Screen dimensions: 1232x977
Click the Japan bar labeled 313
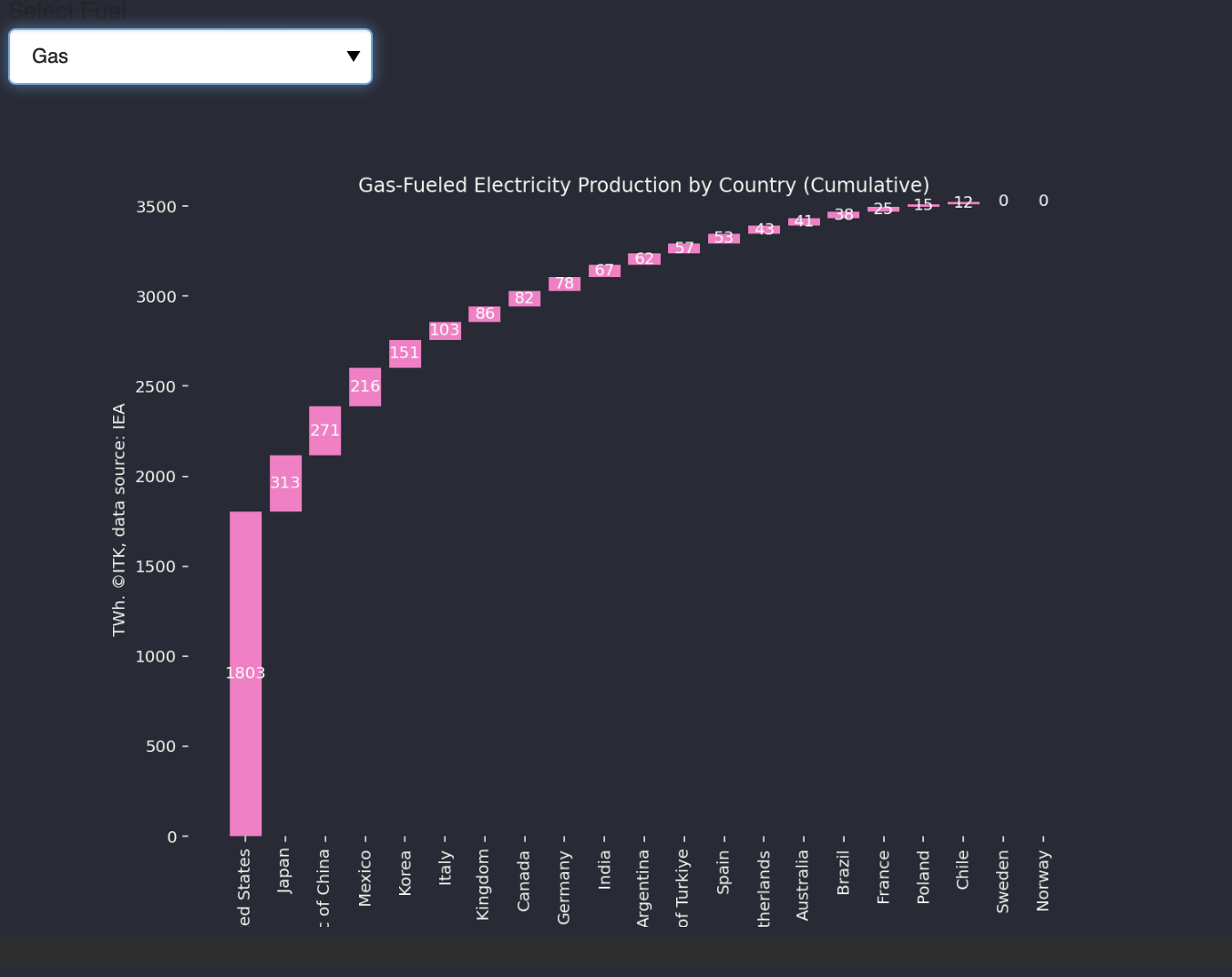pyautogui.click(x=285, y=483)
